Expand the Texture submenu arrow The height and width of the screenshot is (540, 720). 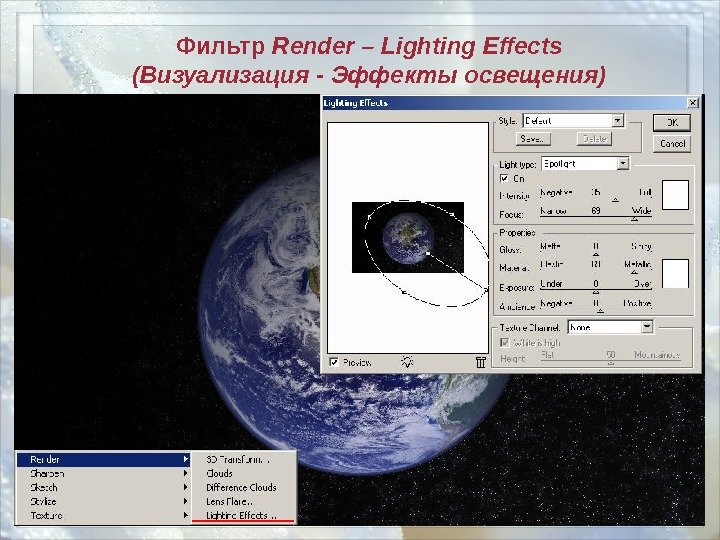(185, 515)
